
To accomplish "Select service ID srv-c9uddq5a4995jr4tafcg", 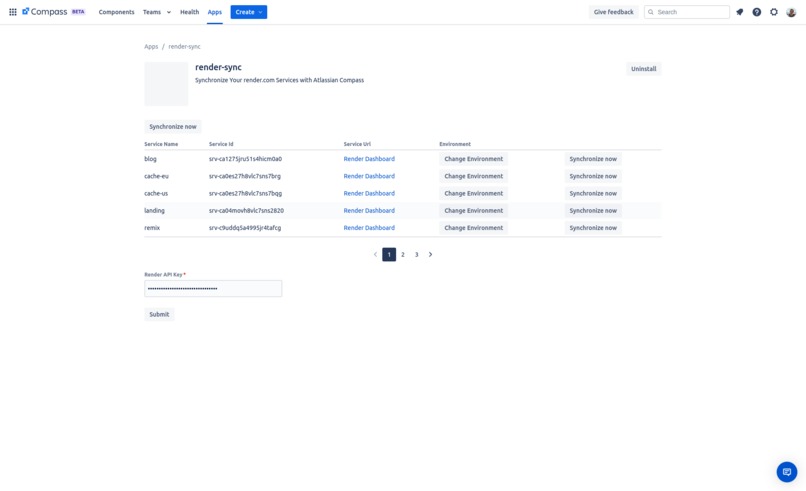I will coord(245,228).
